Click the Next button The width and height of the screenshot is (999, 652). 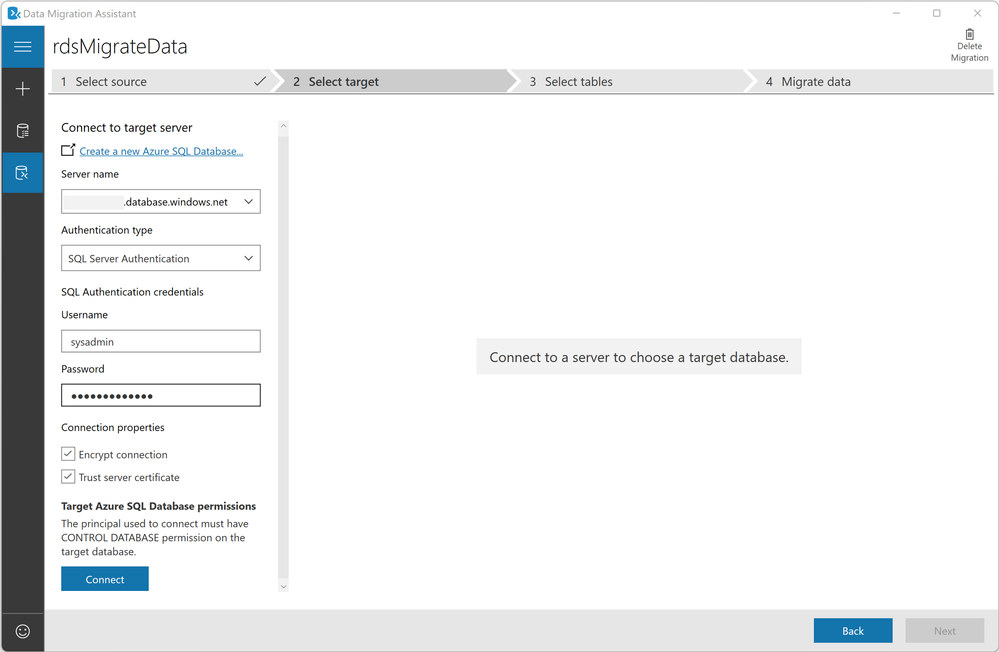[x=944, y=630]
